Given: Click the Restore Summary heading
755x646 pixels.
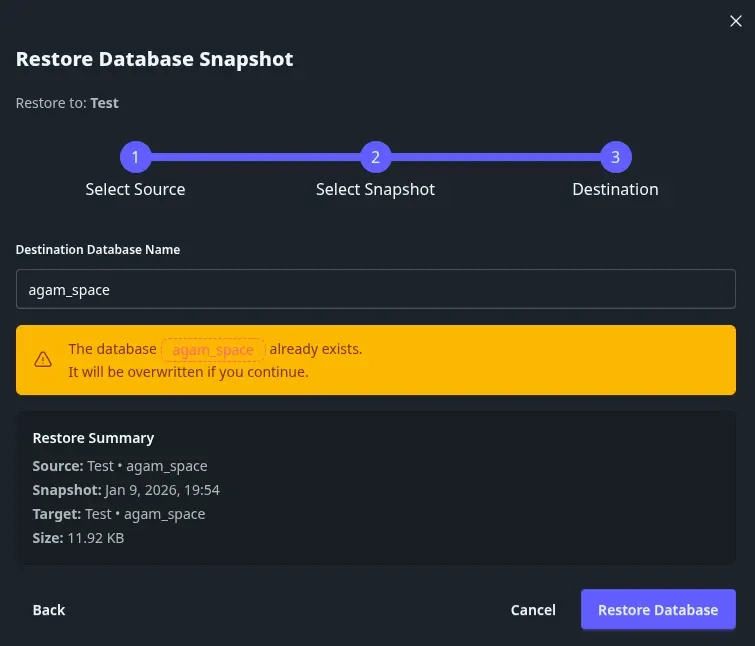Looking at the screenshot, I should point(93,438).
